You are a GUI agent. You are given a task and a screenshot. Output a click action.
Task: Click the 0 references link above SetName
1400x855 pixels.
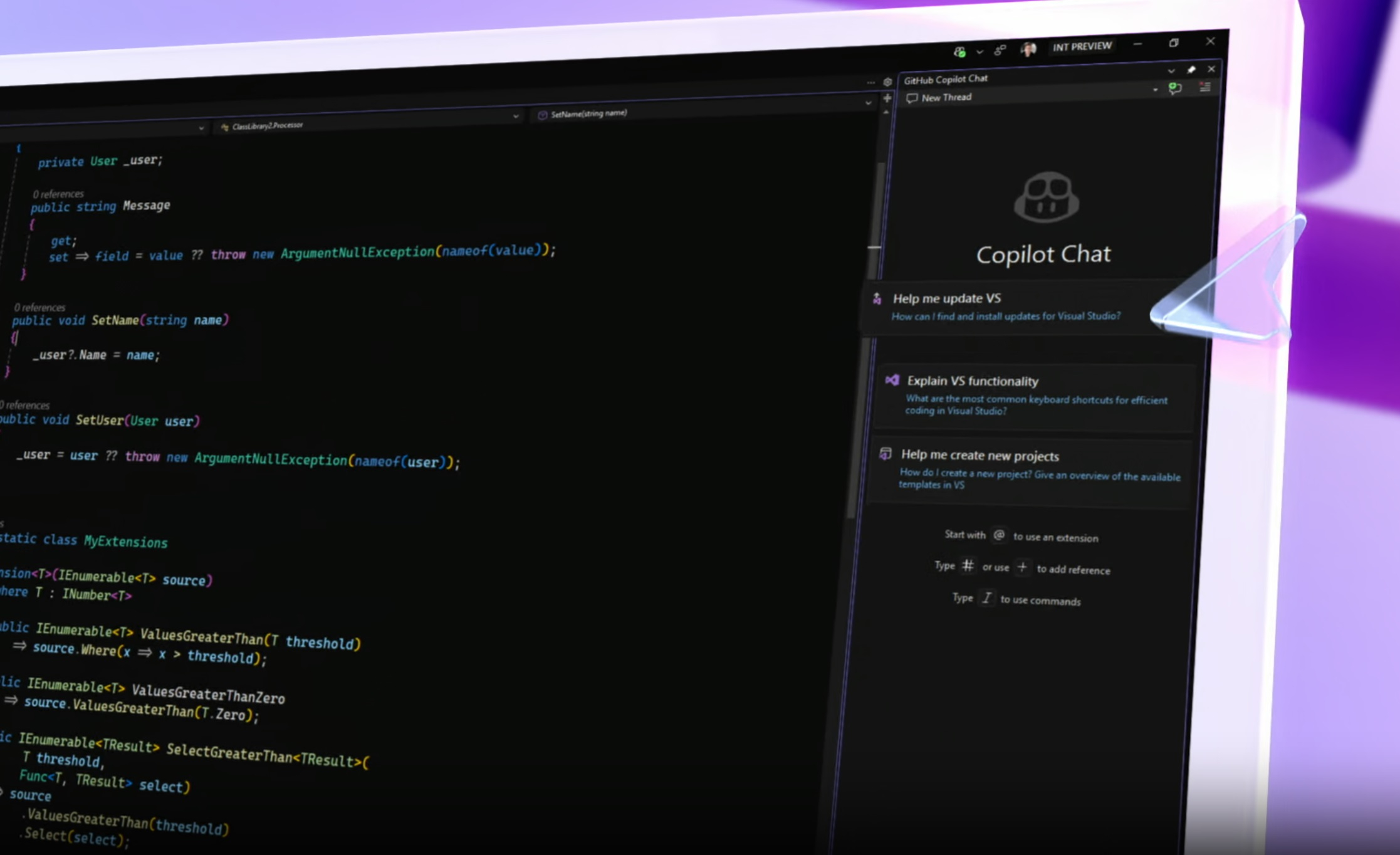(x=40, y=307)
